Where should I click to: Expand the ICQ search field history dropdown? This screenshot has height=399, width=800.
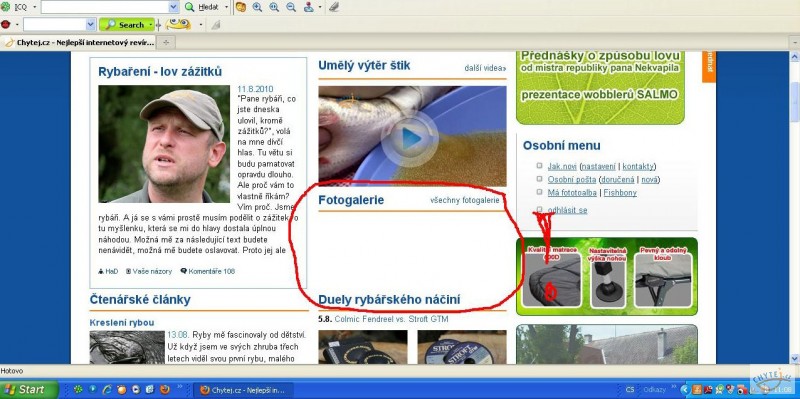(x=173, y=7)
